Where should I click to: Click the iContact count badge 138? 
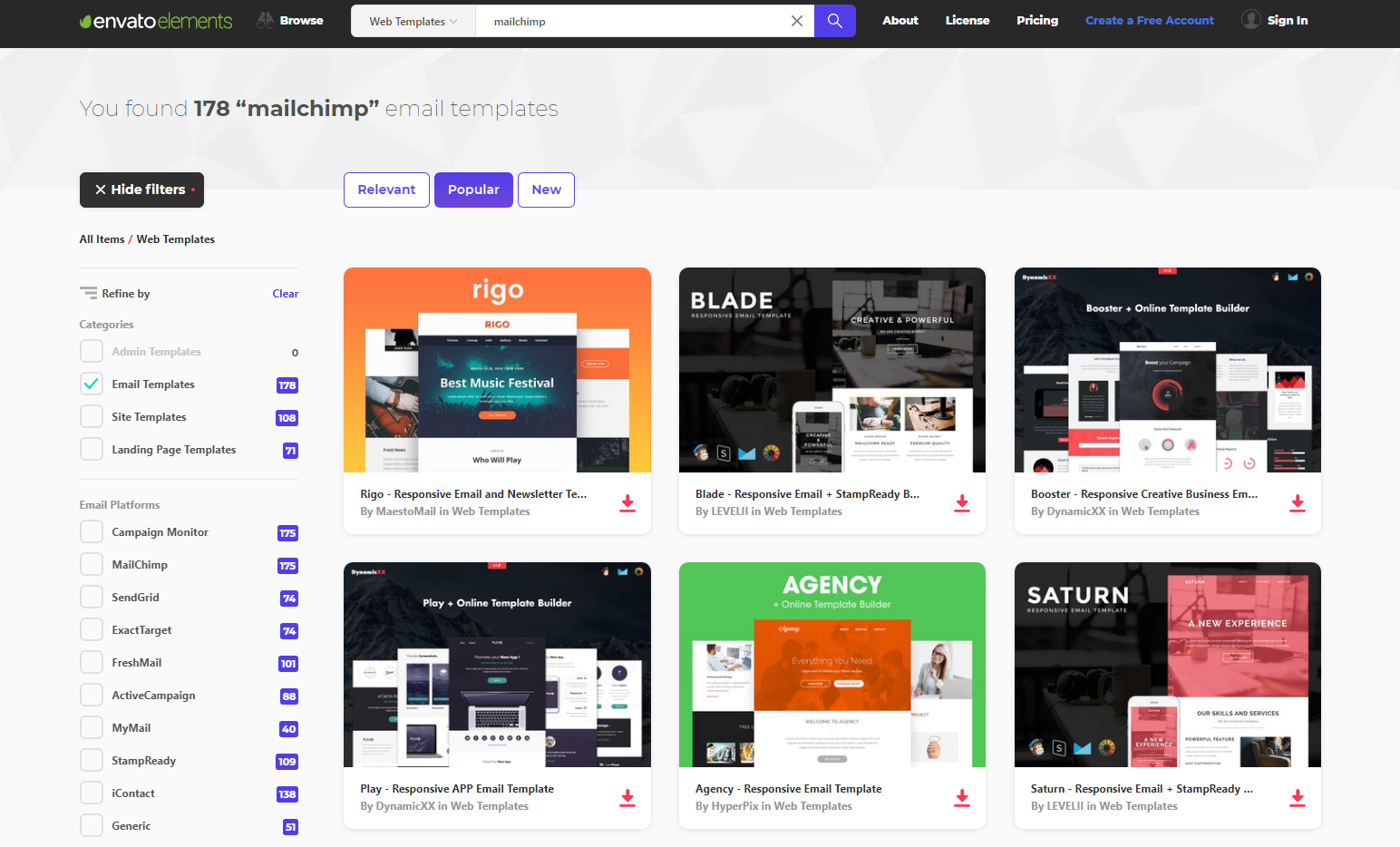click(287, 794)
